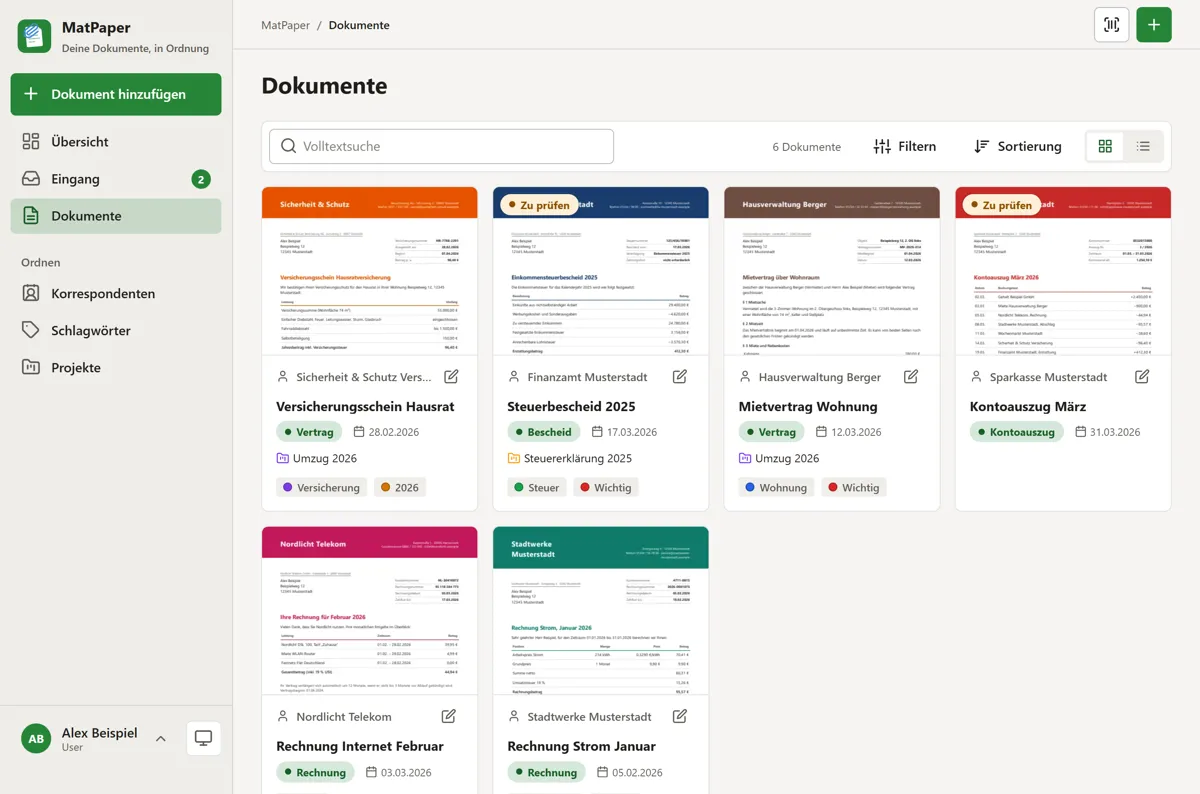Open the Stadtwerke Musterstadt invoice thumbnail
The height and width of the screenshot is (794, 1200).
601,611
